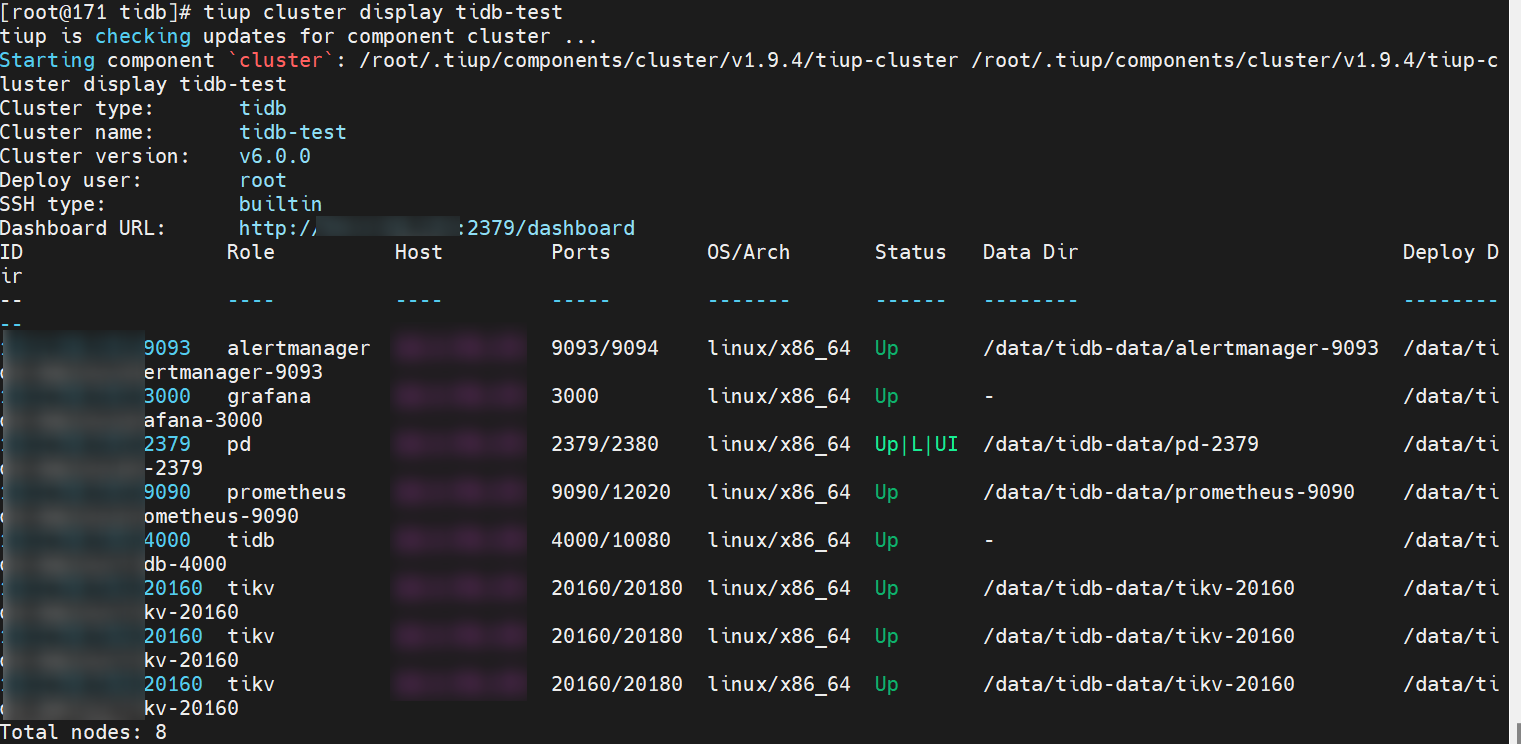This screenshot has width=1521, height=744.
Task: Click the 'tiup cluster display tidb-test' command at the prompt
Action: point(383,13)
